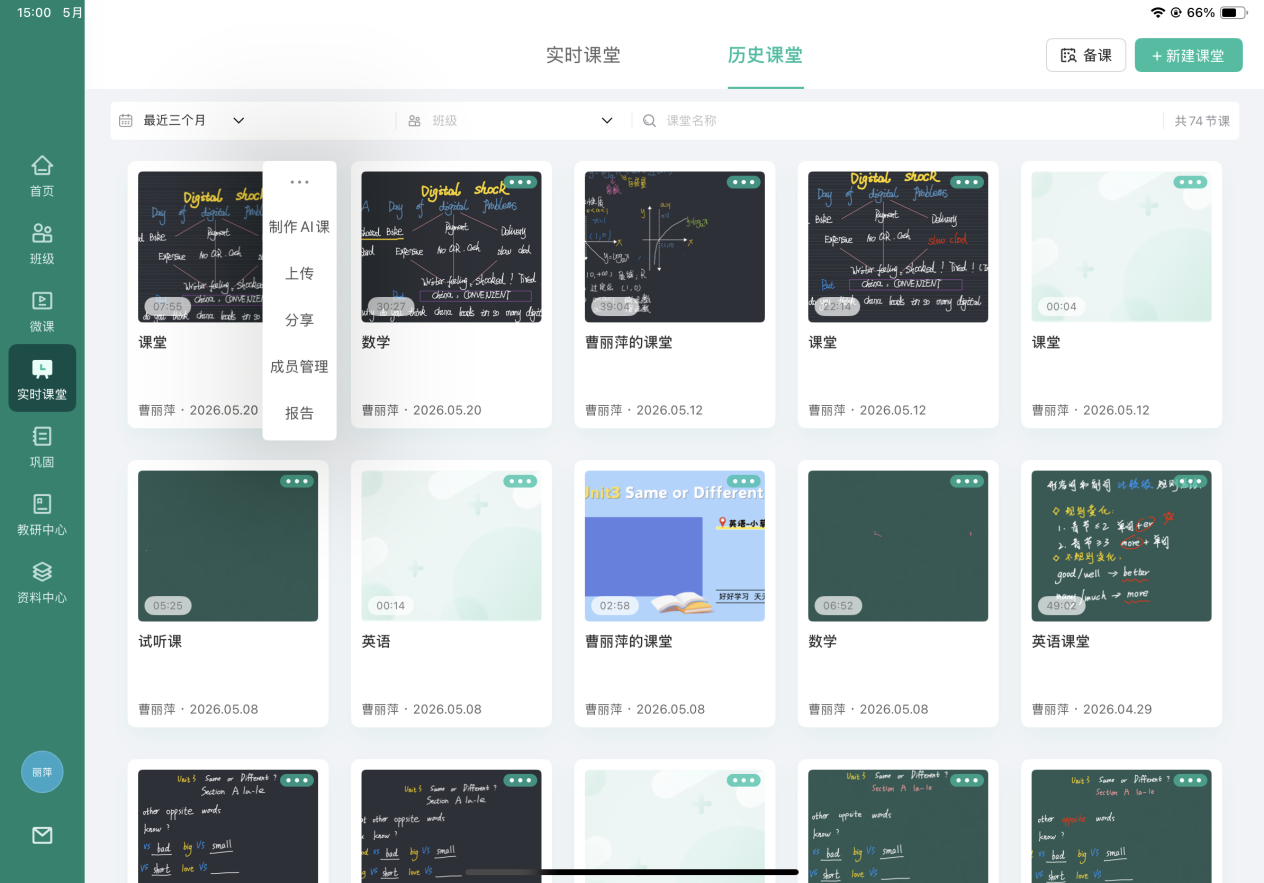
Task: Open the 02:58 Unit3 thumbnail
Action: click(675, 546)
